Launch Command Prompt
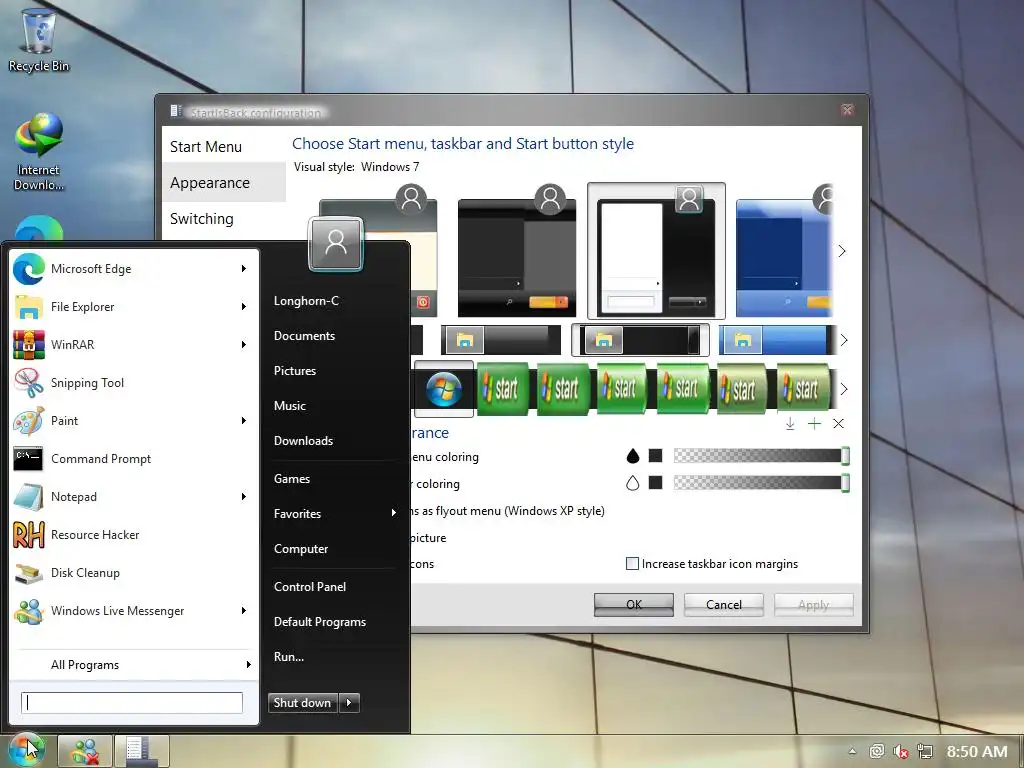 point(135,458)
